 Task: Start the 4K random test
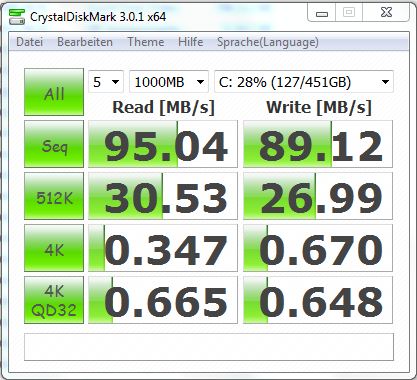tap(54, 248)
